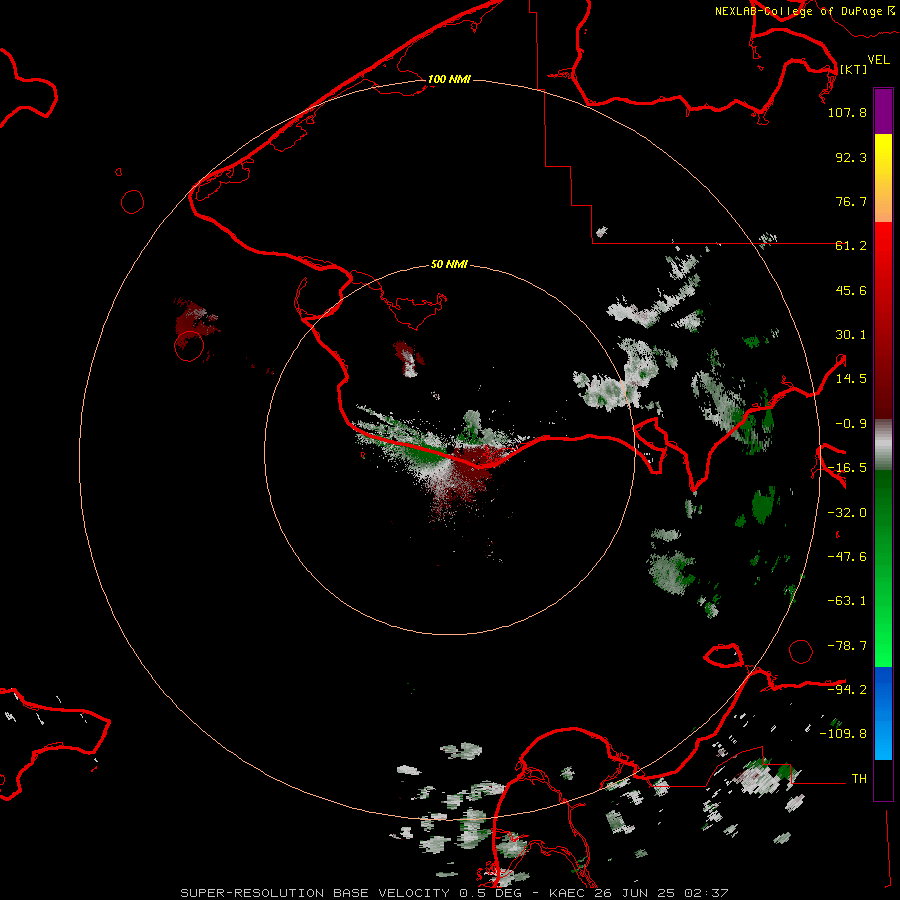The height and width of the screenshot is (900, 900).
Task: Click the VEL legend title
Action: pos(878,60)
